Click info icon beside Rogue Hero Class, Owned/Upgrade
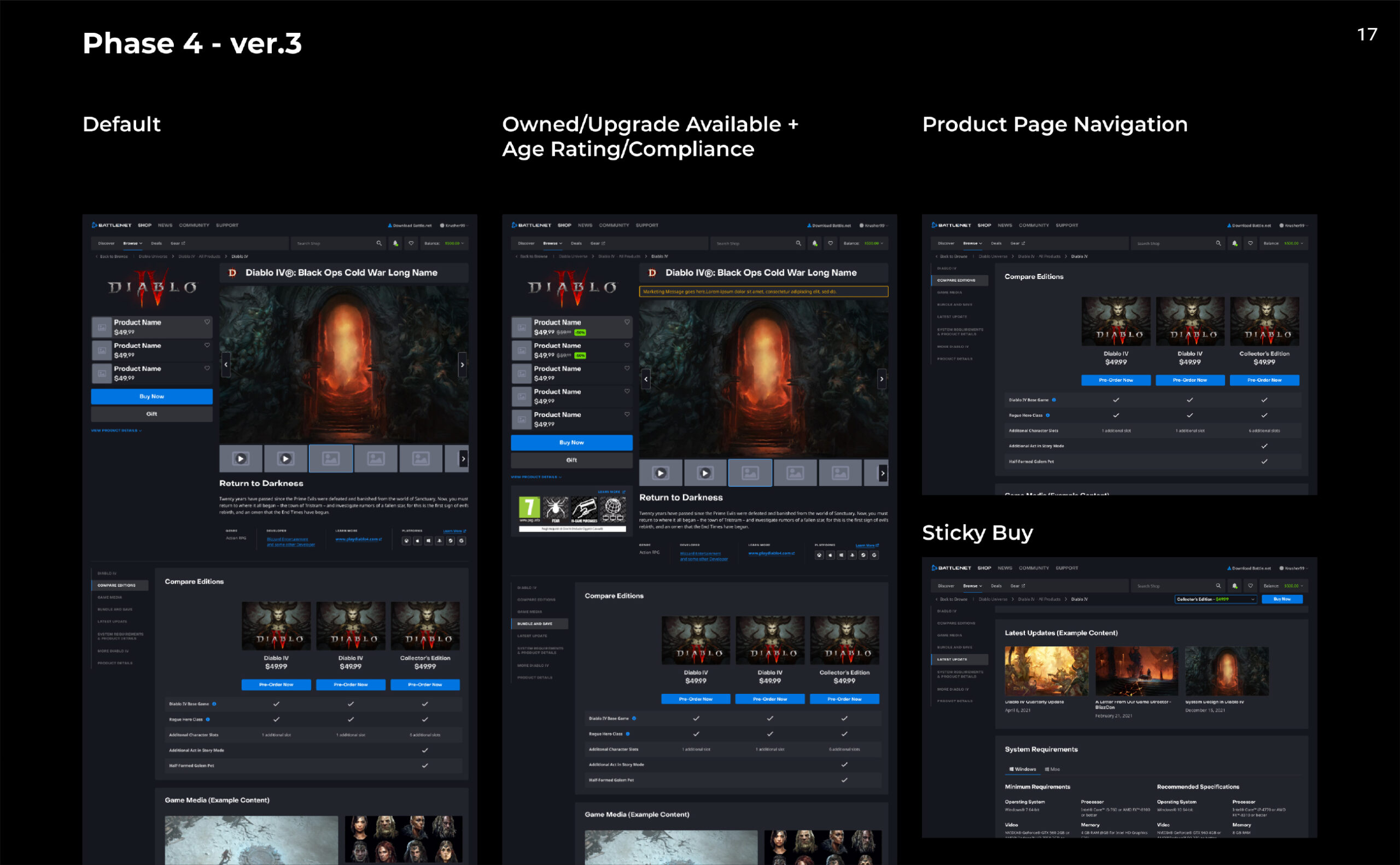The image size is (1400, 865). (628, 733)
